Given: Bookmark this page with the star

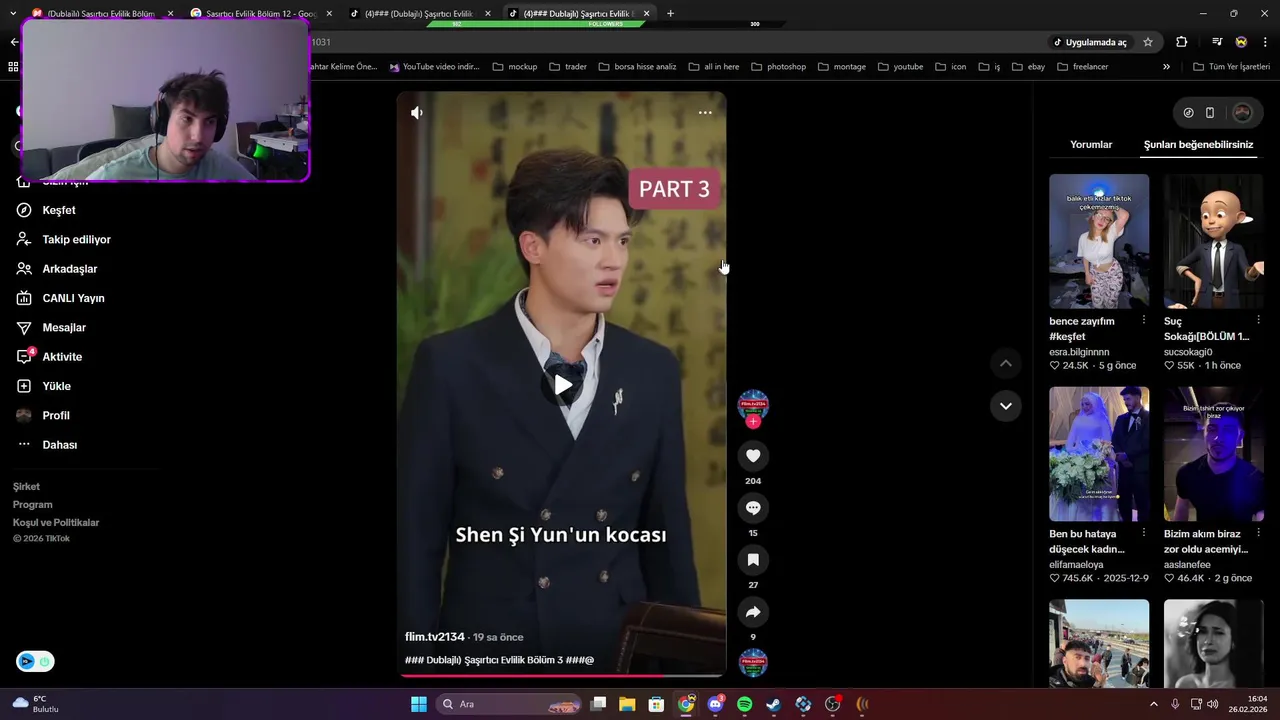Looking at the screenshot, I should [x=1148, y=42].
